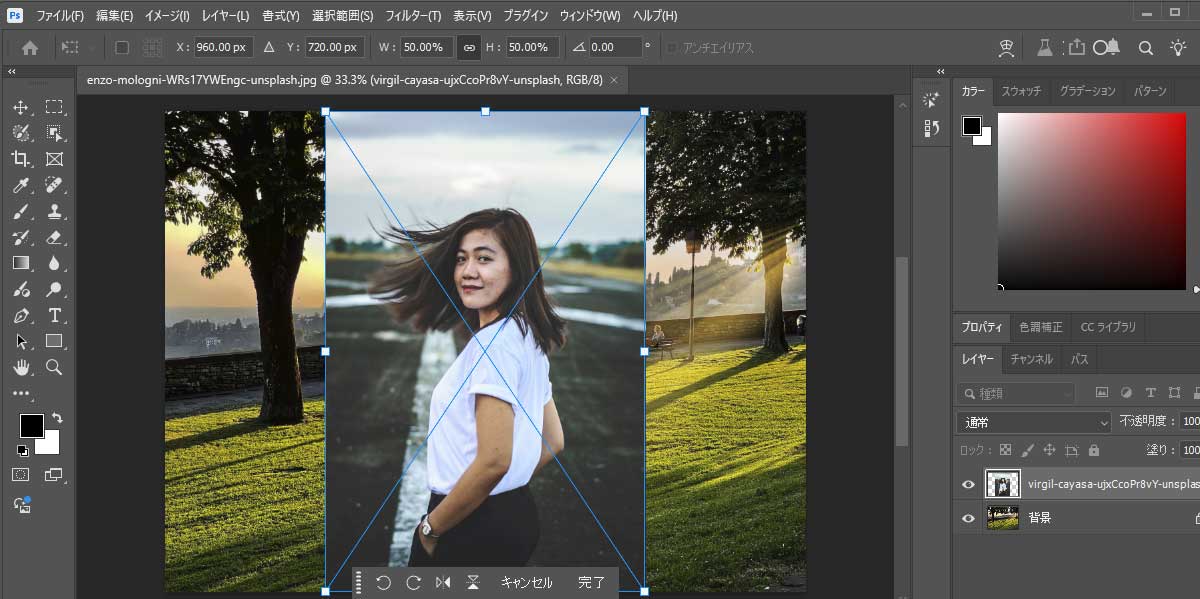Swap foreground and background colors arrow
This screenshot has width=1200, height=599.
pos(57,417)
